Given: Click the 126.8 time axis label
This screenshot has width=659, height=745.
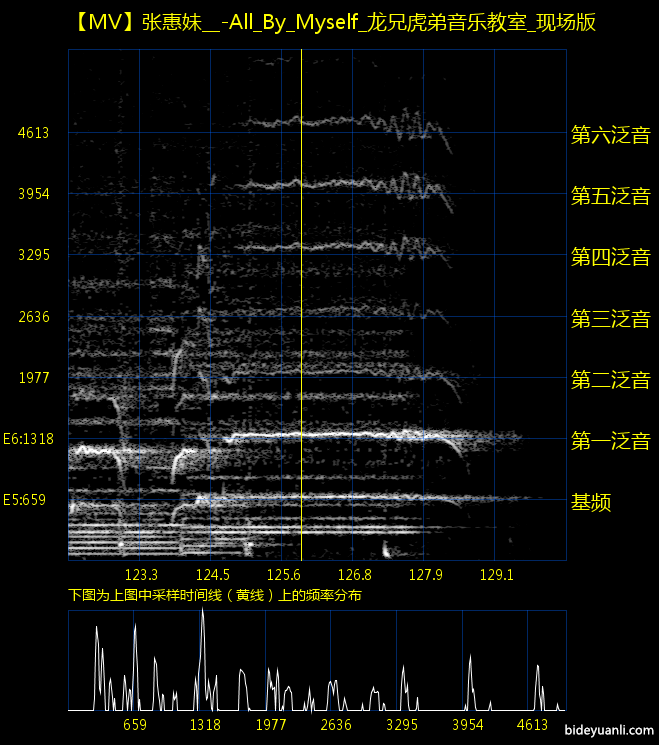Looking at the screenshot, I should pos(355,575).
